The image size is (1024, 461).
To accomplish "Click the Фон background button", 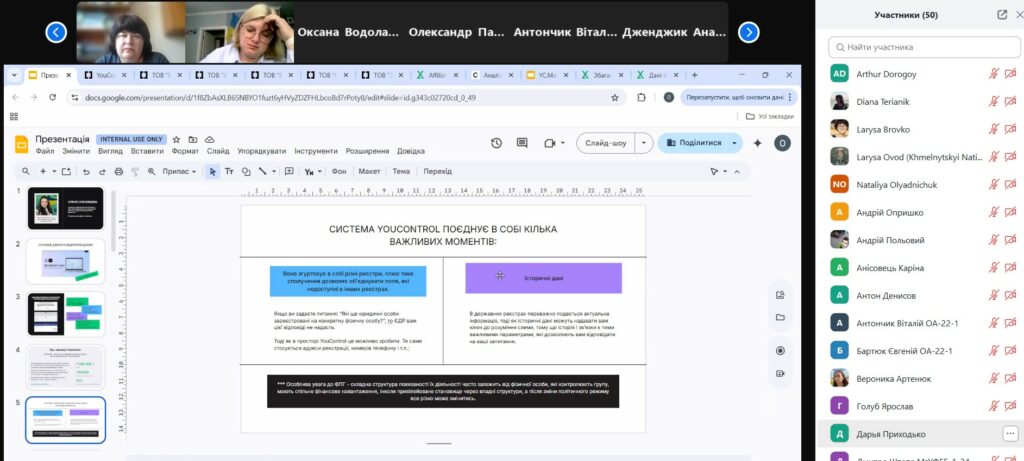I will pyautogui.click(x=339, y=171).
